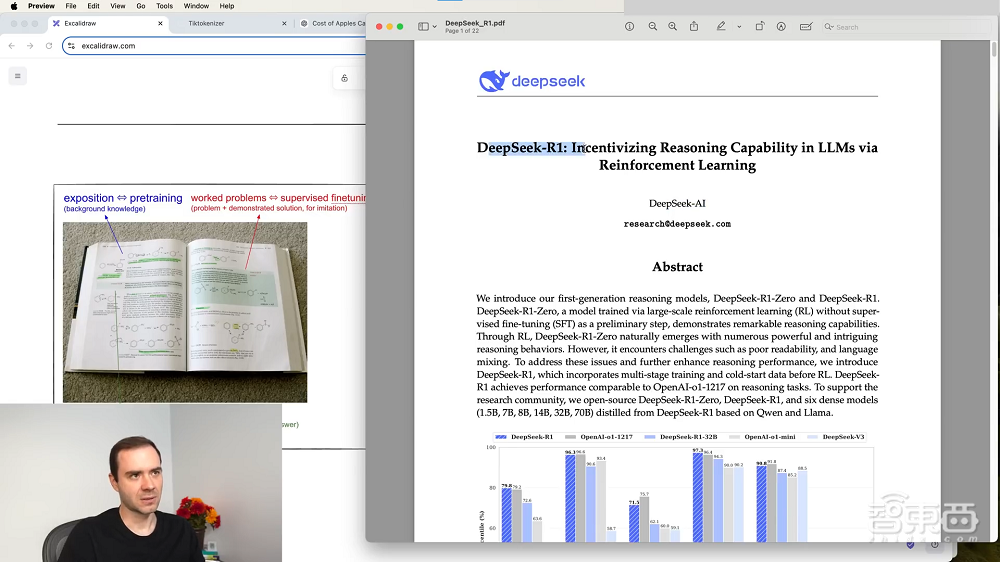This screenshot has height=562, width=1000.
Task: Switch to the Tiktokenizer browser tab
Action: (x=206, y=23)
